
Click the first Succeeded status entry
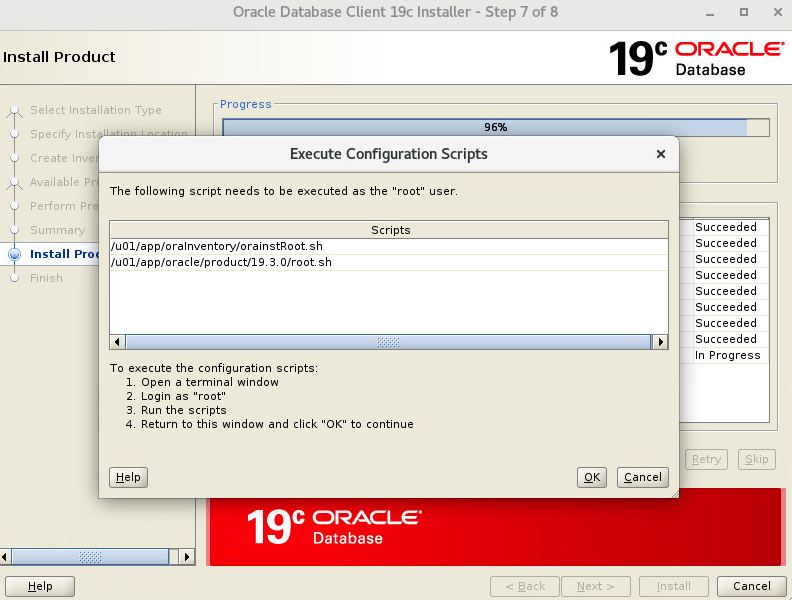tap(726, 227)
